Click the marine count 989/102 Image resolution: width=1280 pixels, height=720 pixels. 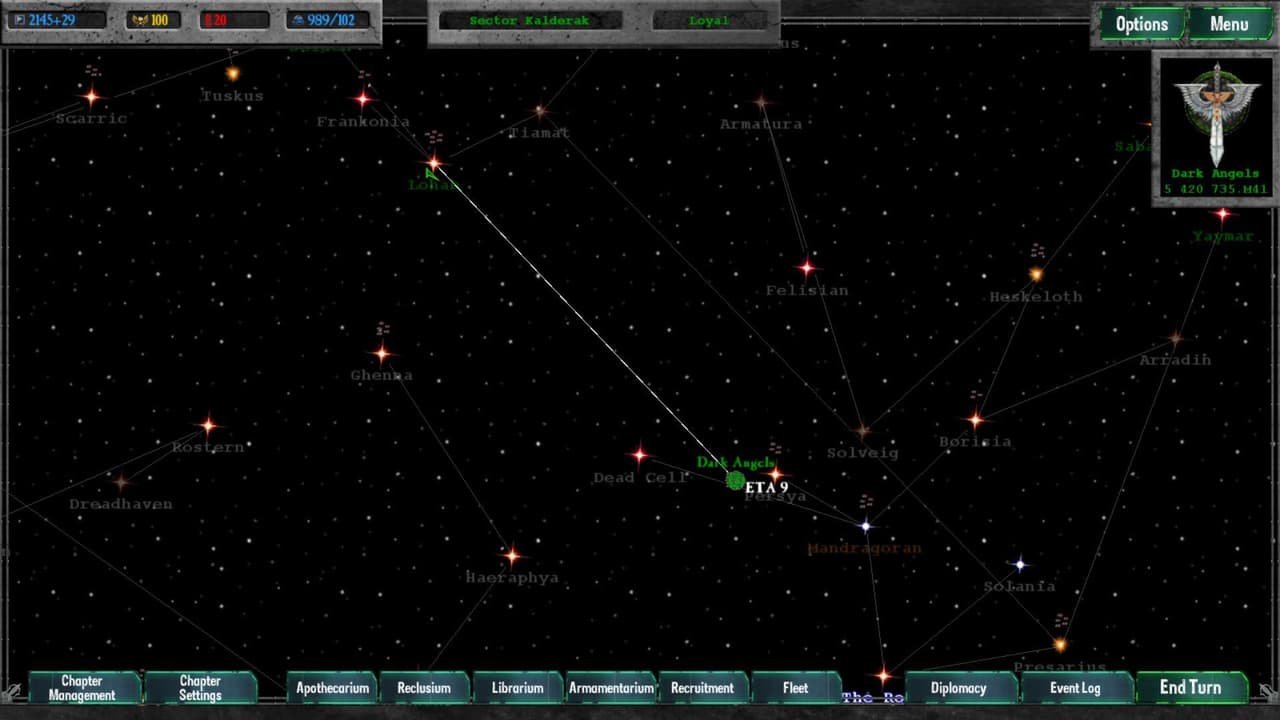[327, 20]
